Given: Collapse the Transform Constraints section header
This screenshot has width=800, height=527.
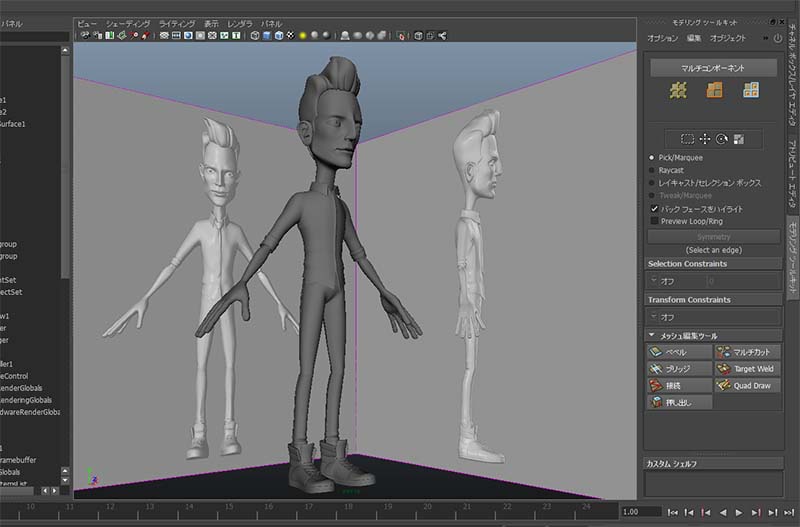Looking at the screenshot, I should 713,299.
